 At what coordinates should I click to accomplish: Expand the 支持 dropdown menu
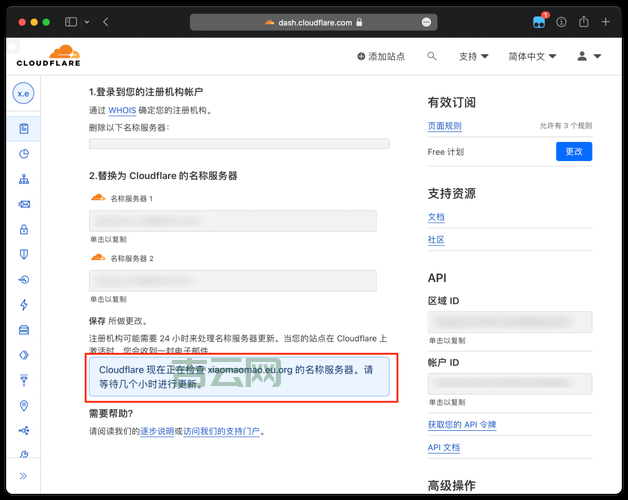(x=473, y=57)
